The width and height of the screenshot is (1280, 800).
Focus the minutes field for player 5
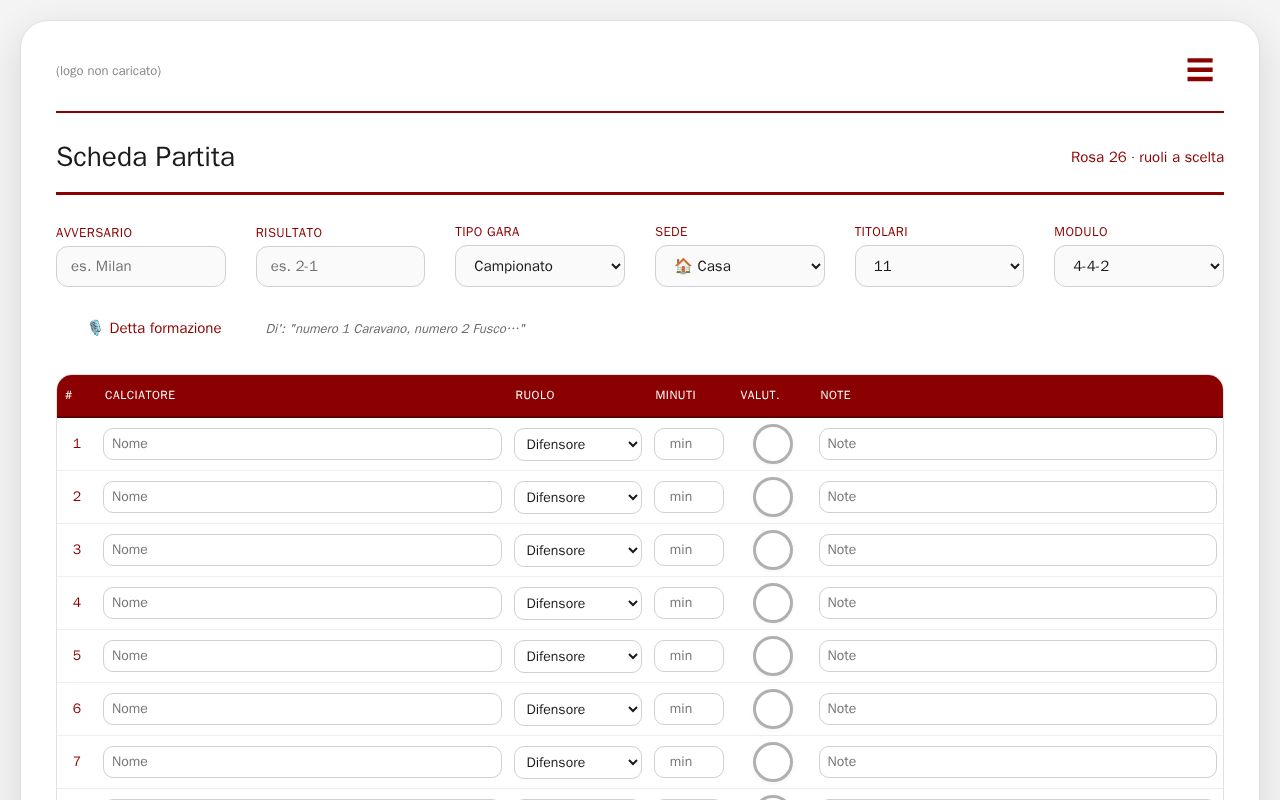click(689, 656)
